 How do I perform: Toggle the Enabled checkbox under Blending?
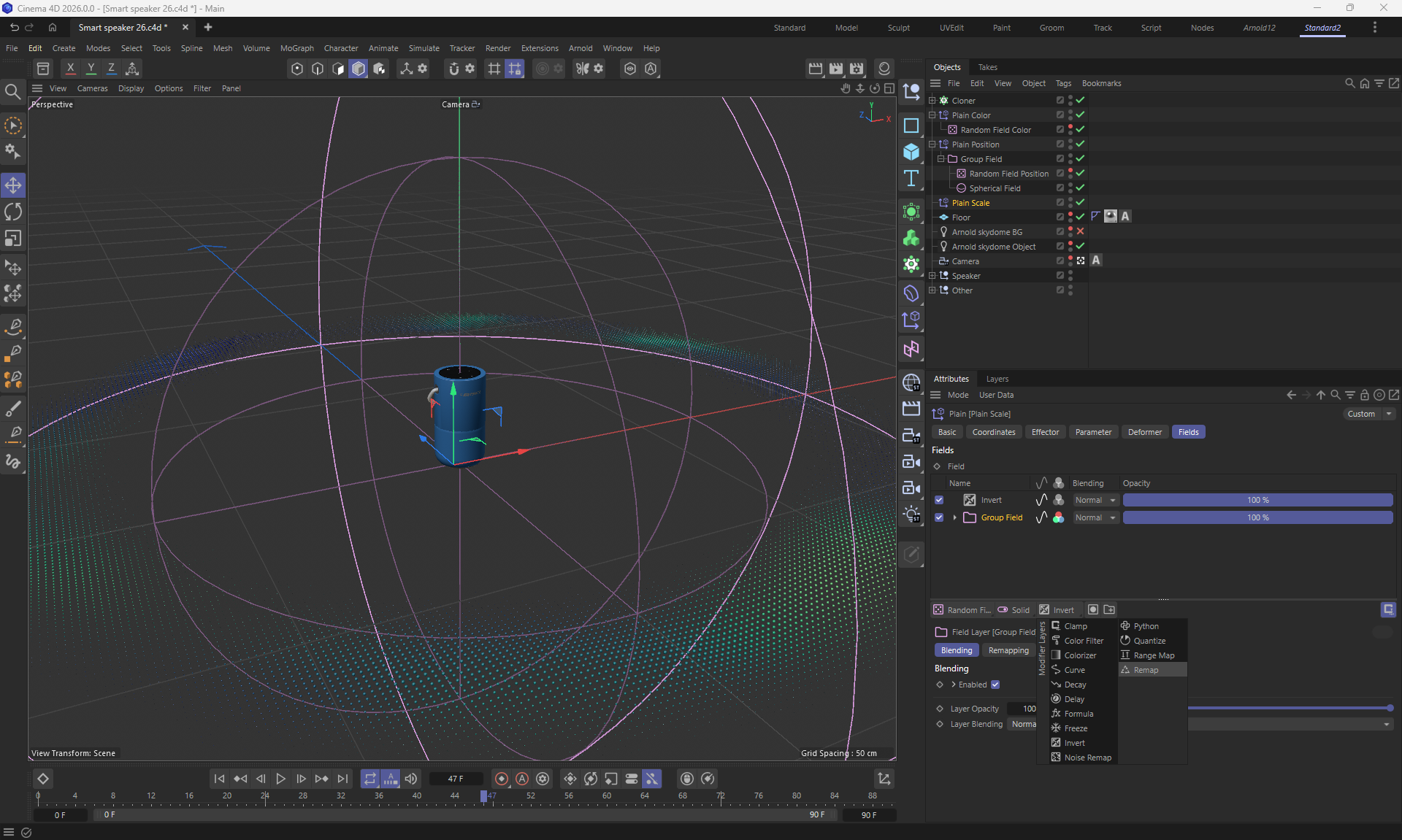coord(995,685)
